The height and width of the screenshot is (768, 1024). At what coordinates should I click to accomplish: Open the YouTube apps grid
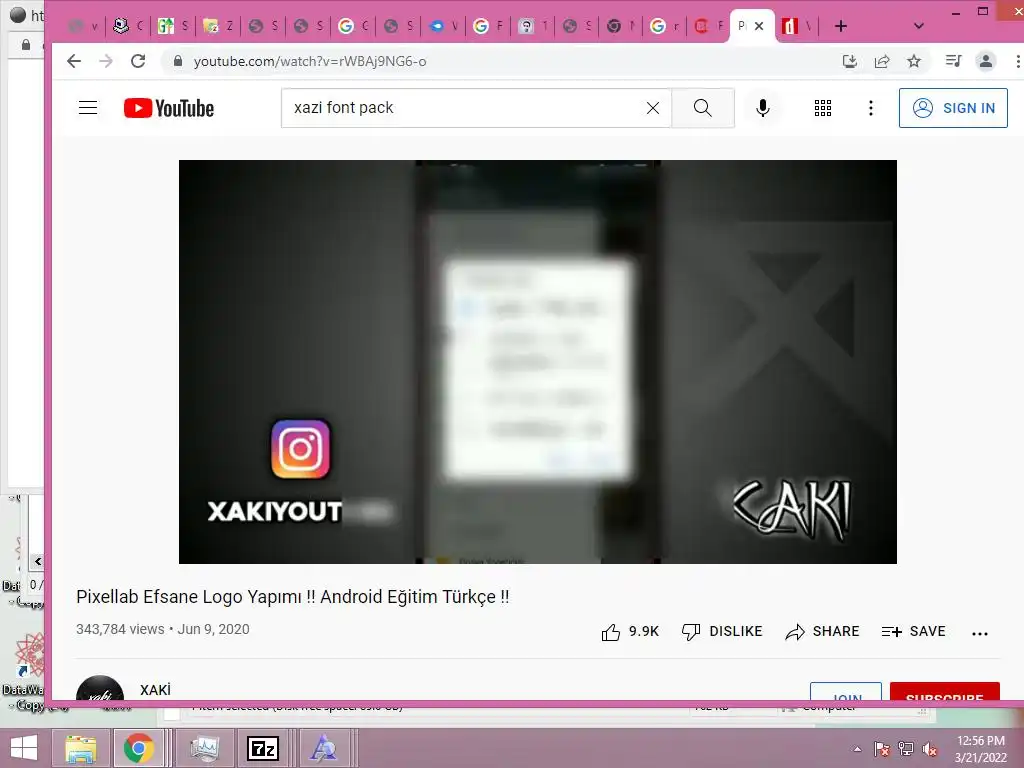click(x=823, y=108)
